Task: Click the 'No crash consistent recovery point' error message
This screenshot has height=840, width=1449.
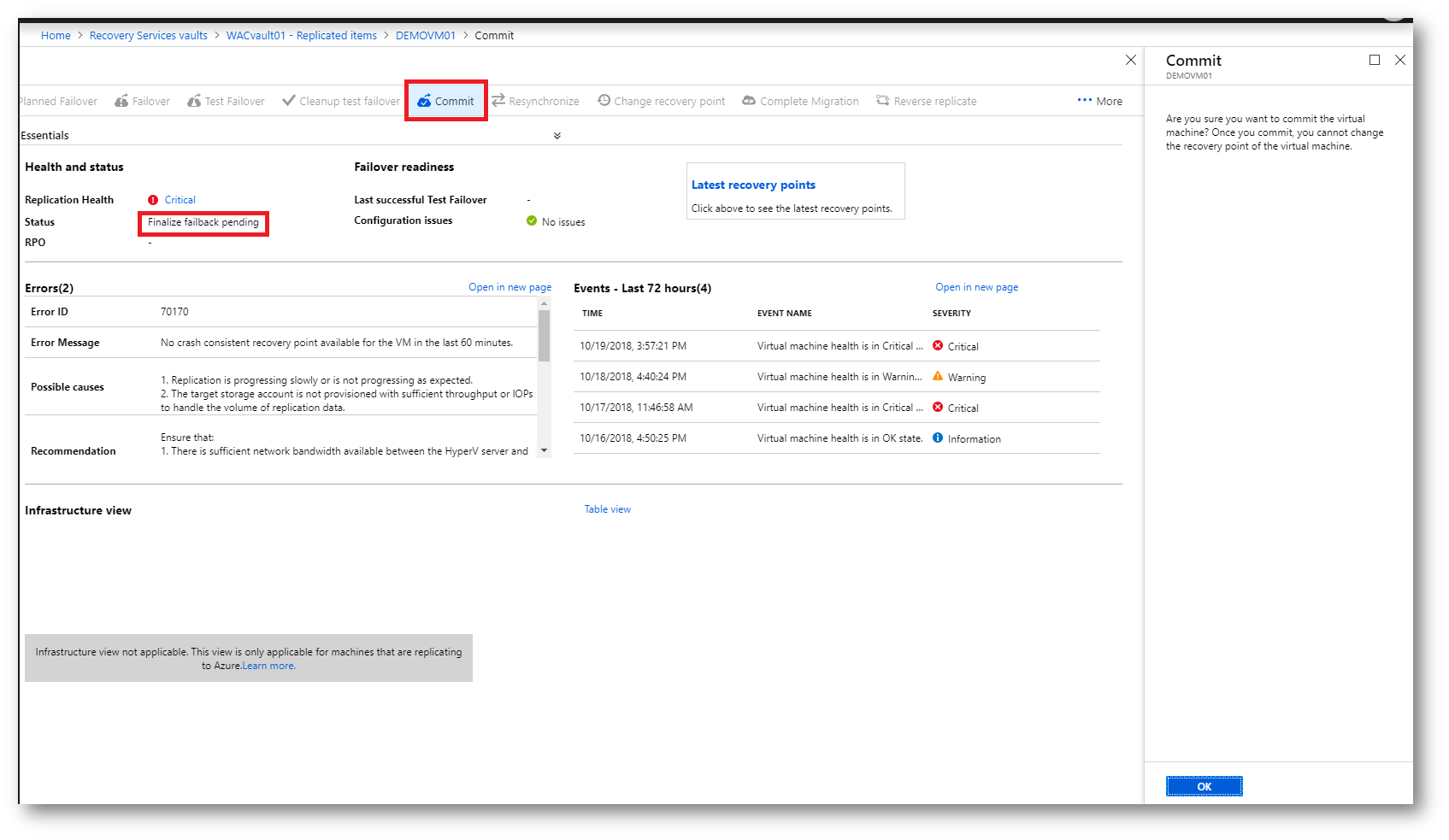Action: coord(337,343)
